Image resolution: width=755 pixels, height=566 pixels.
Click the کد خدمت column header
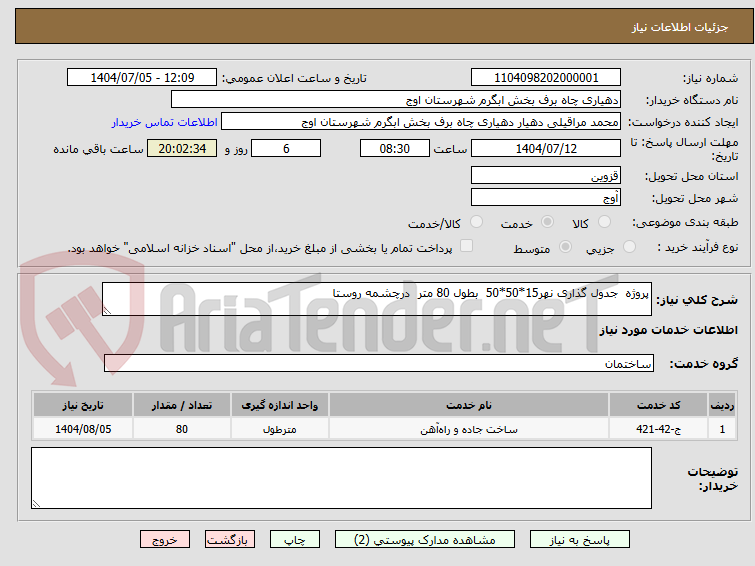point(658,405)
